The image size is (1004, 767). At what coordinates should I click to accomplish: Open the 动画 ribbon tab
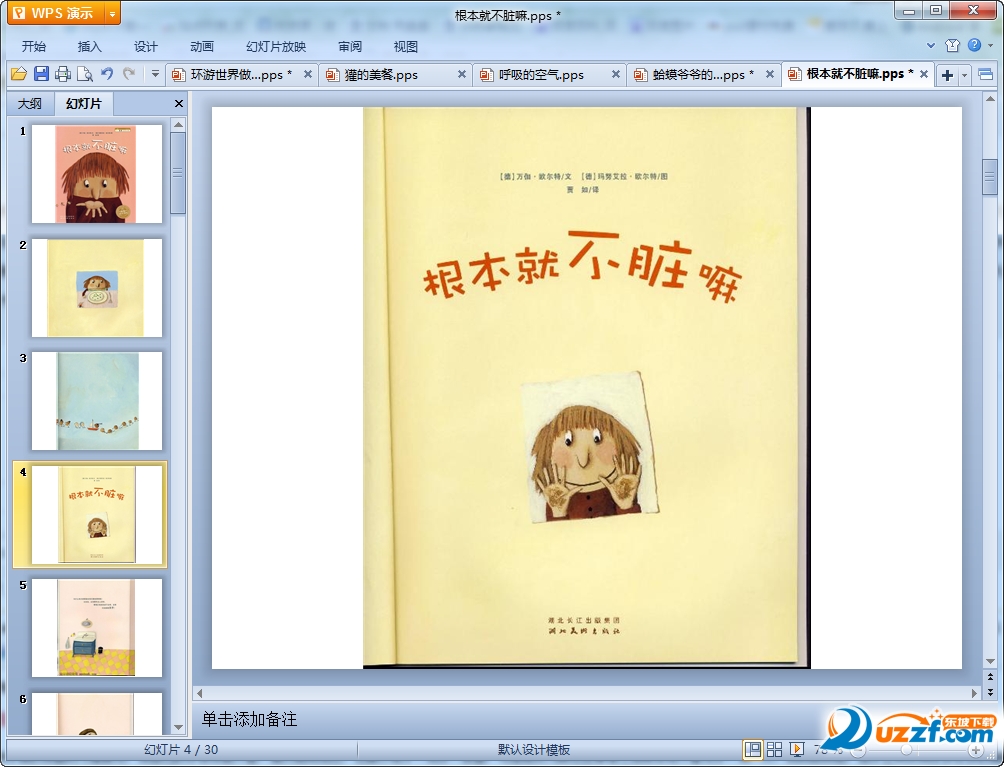[202, 46]
